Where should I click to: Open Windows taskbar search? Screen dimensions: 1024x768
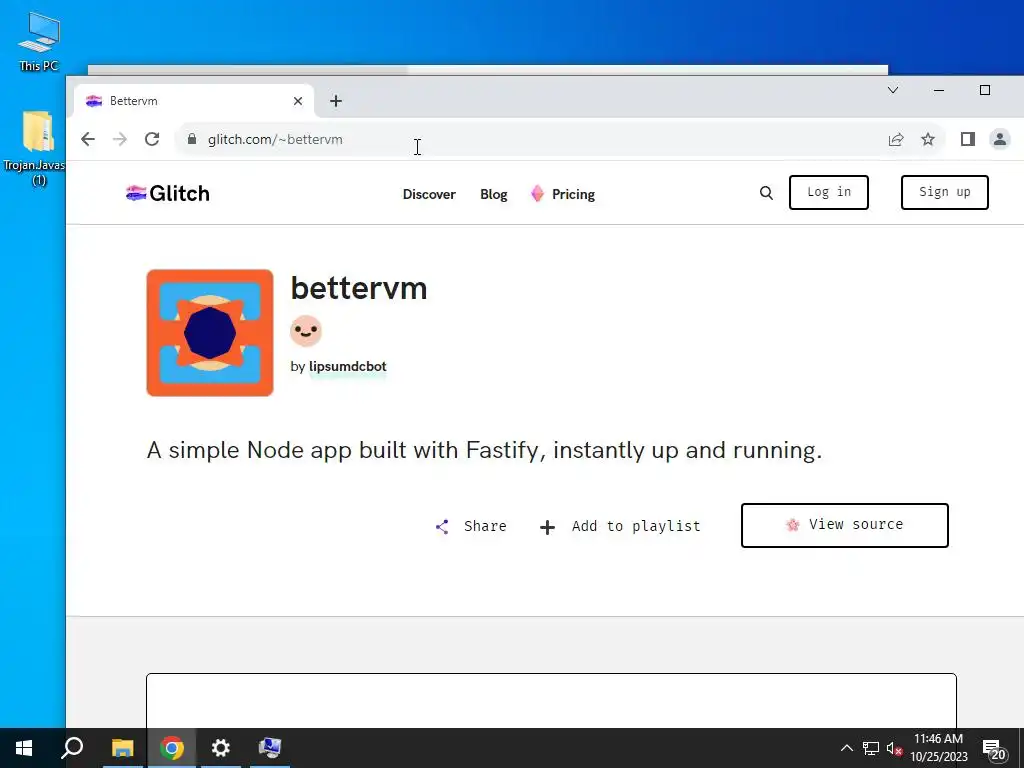(72, 748)
